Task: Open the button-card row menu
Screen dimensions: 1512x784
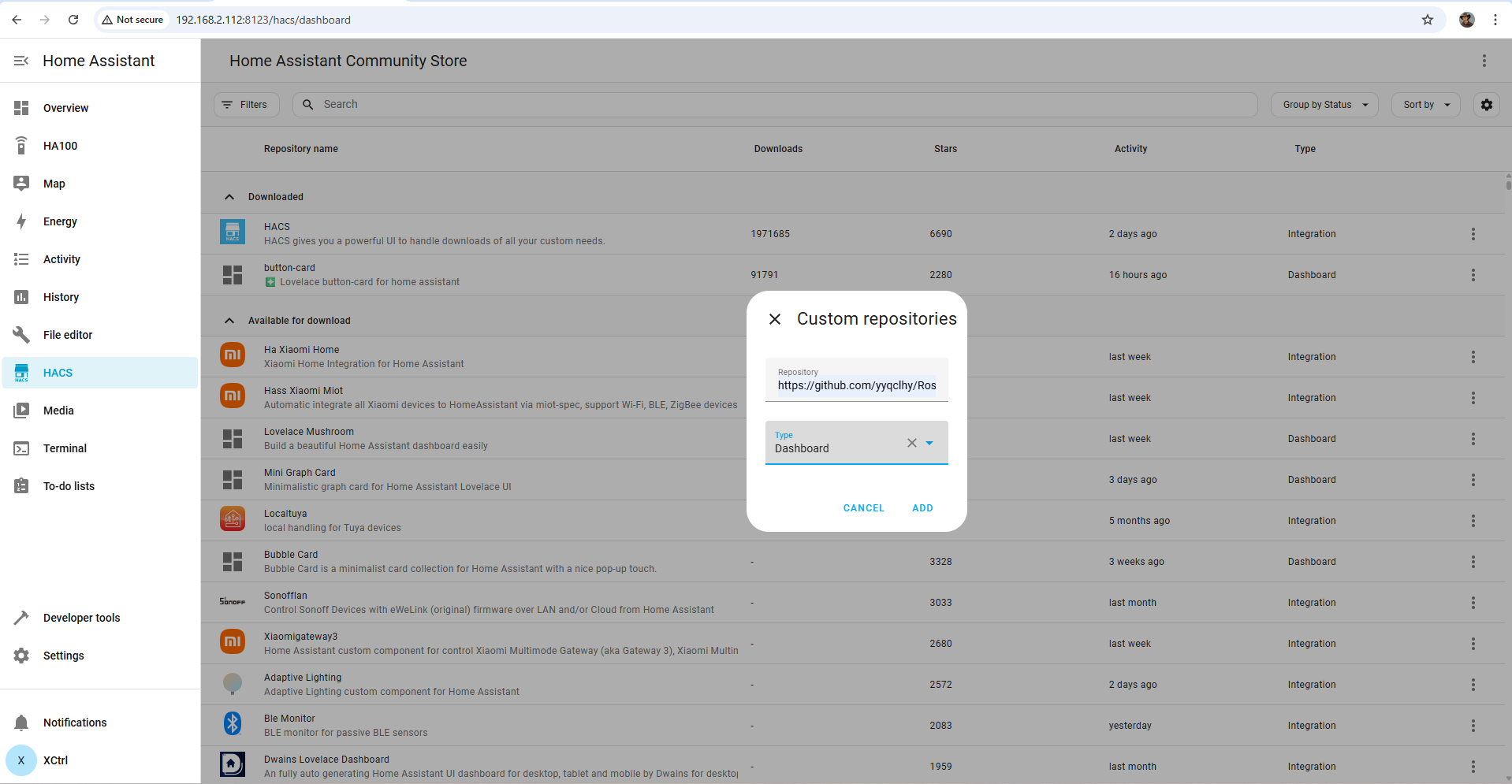Action: (x=1473, y=275)
